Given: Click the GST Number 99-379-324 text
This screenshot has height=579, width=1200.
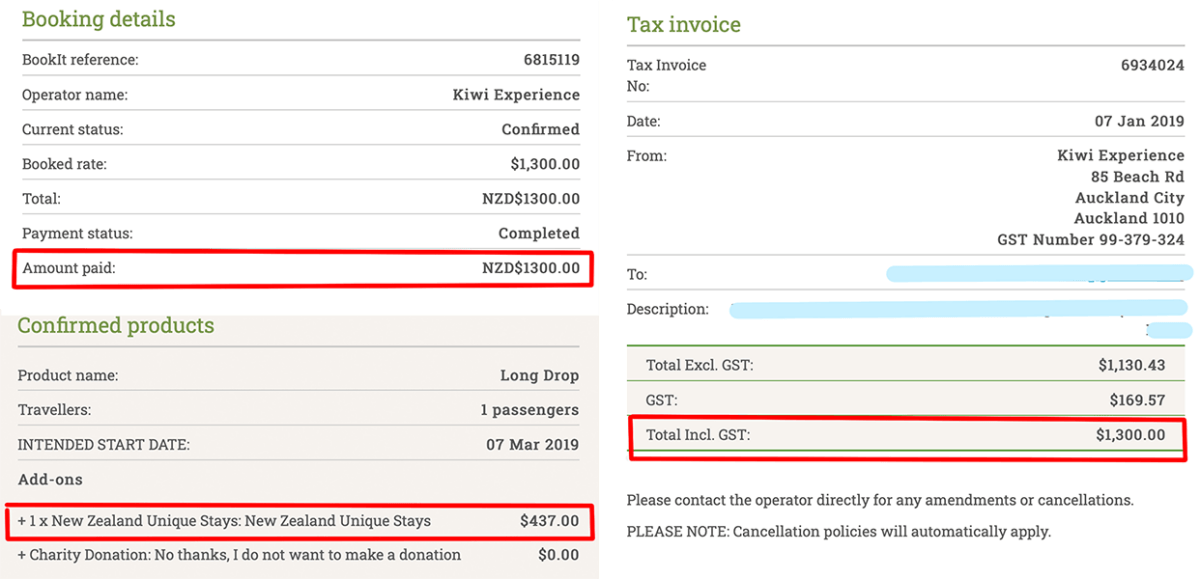Looking at the screenshot, I should click(x=1090, y=239).
